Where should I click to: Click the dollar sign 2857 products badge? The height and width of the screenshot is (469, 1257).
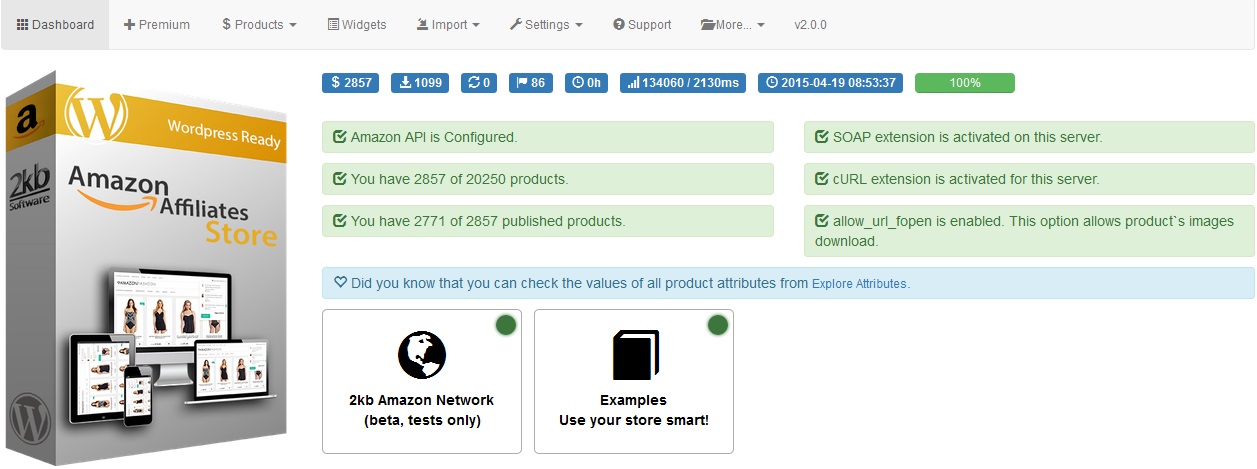350,83
